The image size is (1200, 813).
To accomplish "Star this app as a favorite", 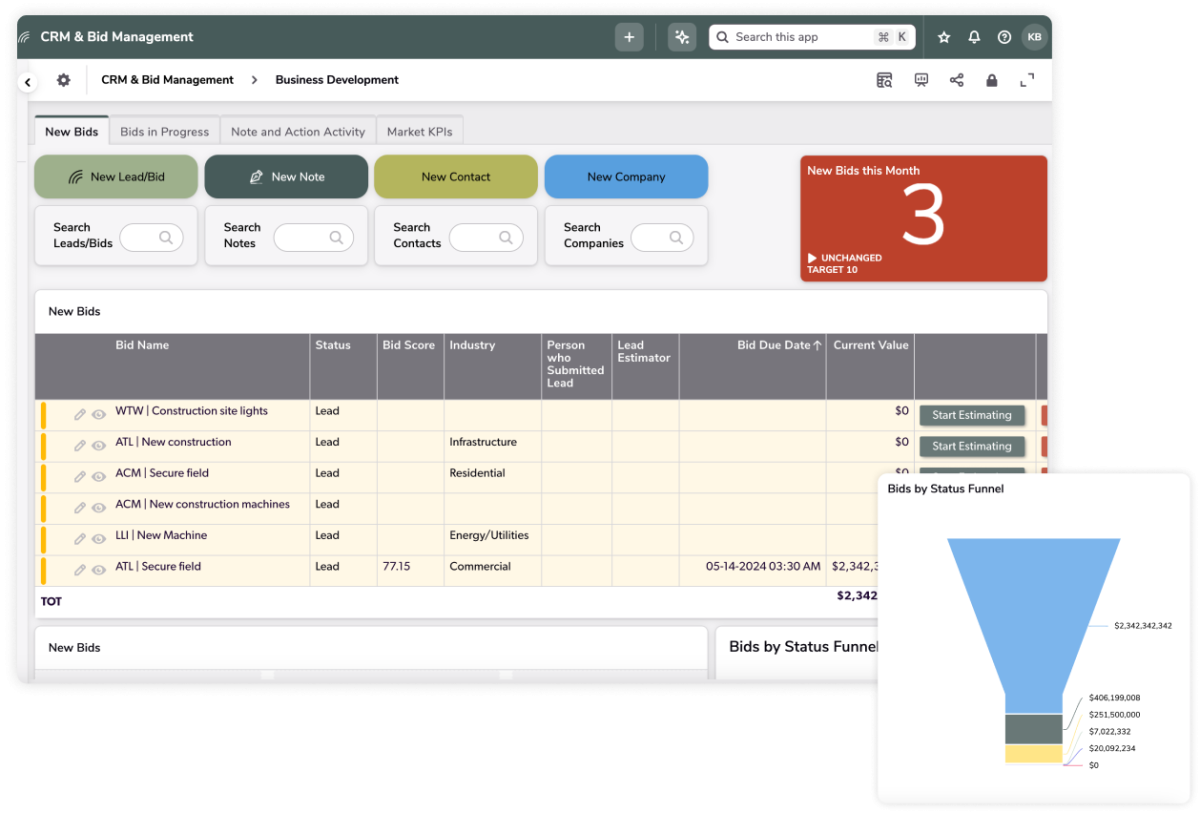I will point(943,37).
